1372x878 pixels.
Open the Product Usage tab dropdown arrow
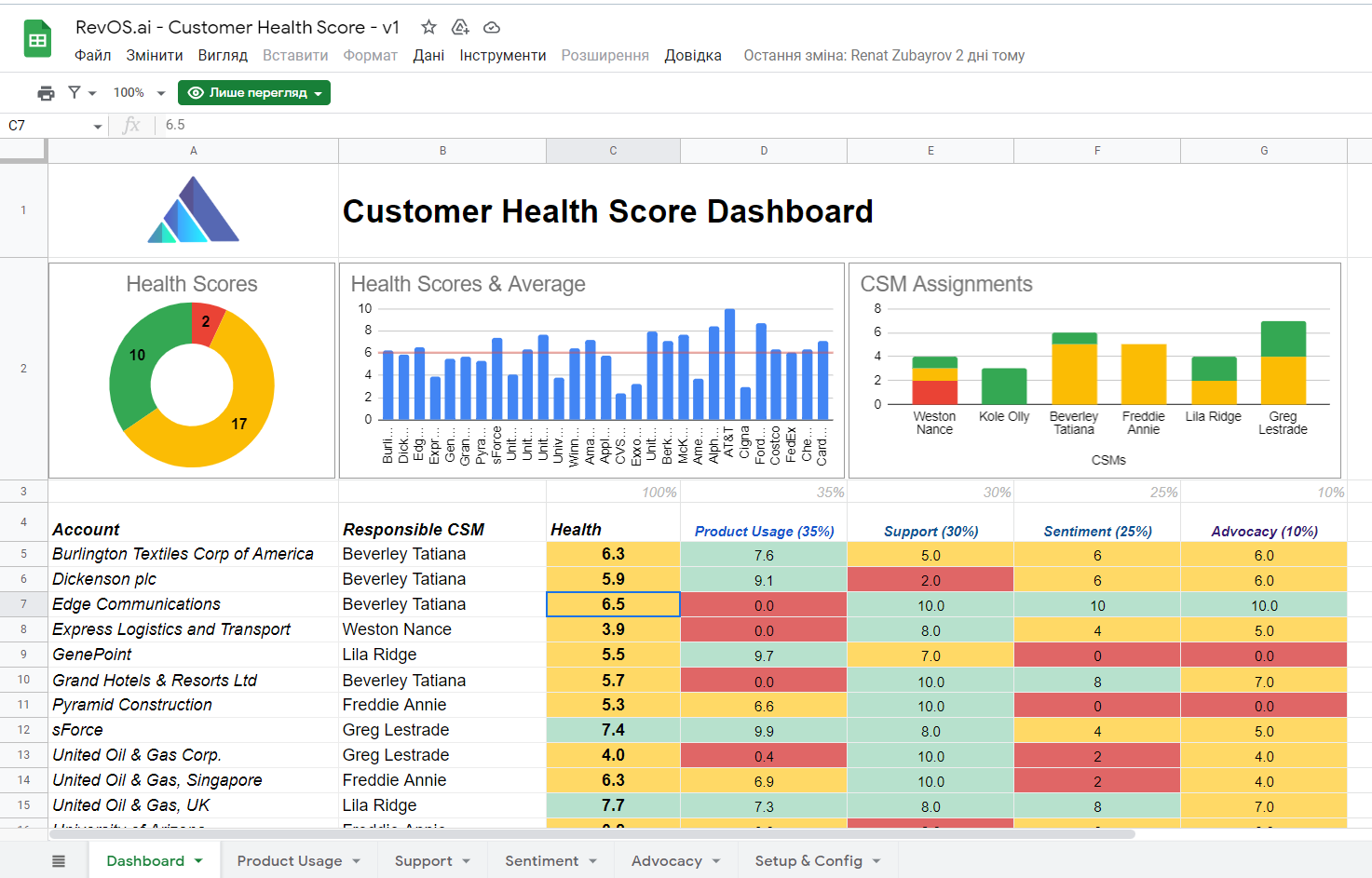pos(357,861)
